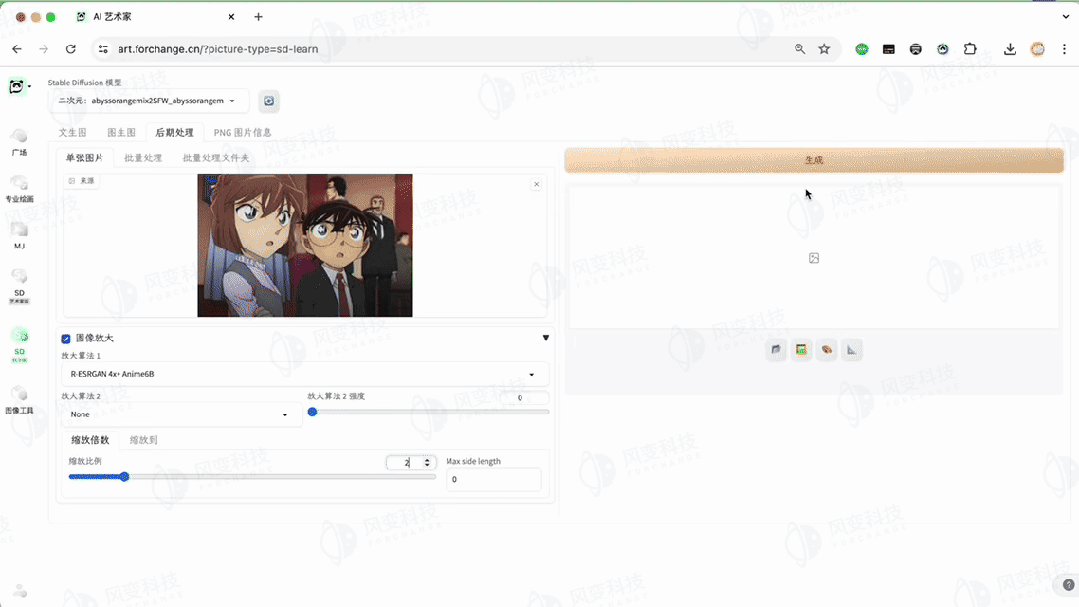1079x607 pixels.
Task: Reload the current page
Action: tap(70, 49)
